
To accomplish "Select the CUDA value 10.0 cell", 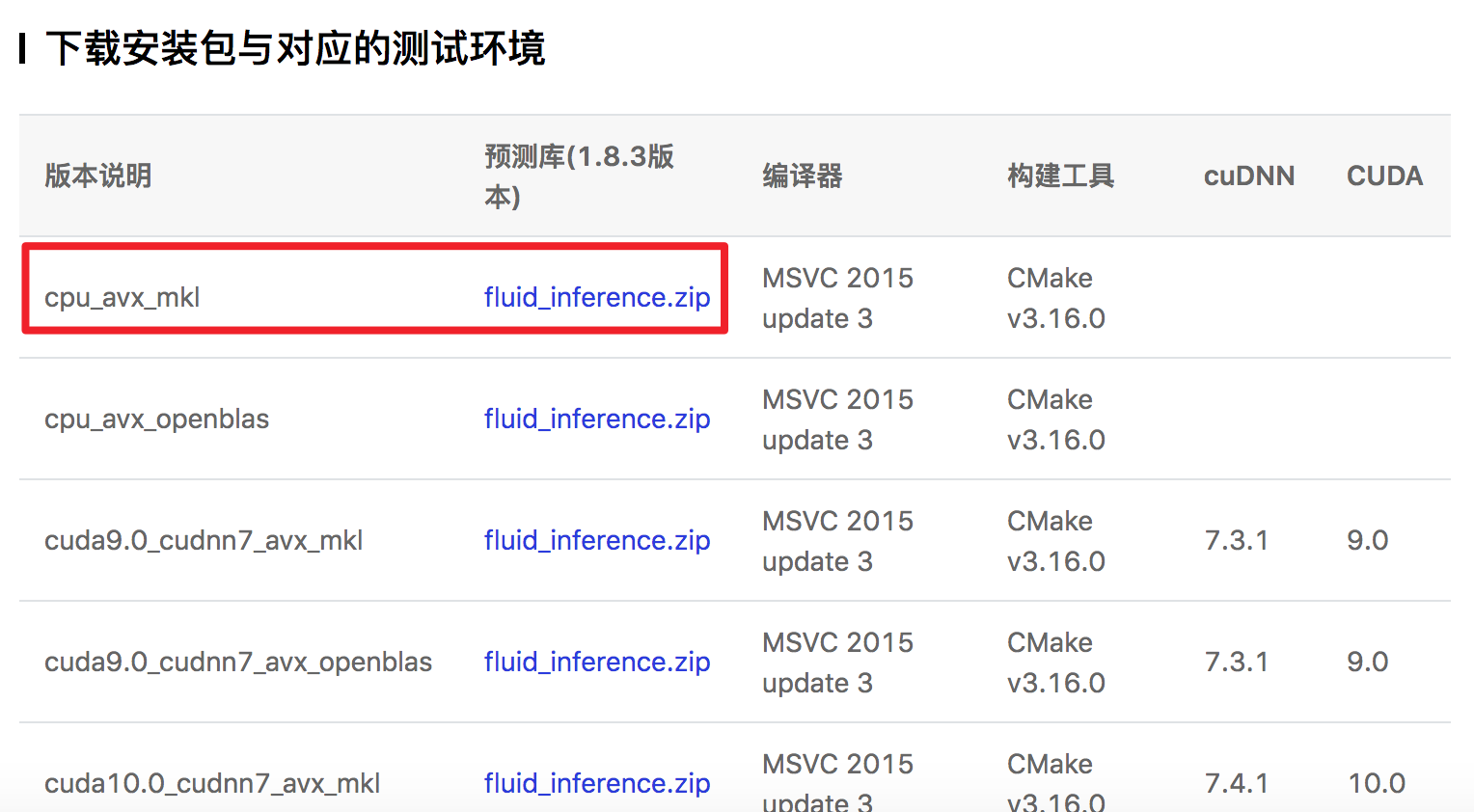I will tap(1378, 783).
